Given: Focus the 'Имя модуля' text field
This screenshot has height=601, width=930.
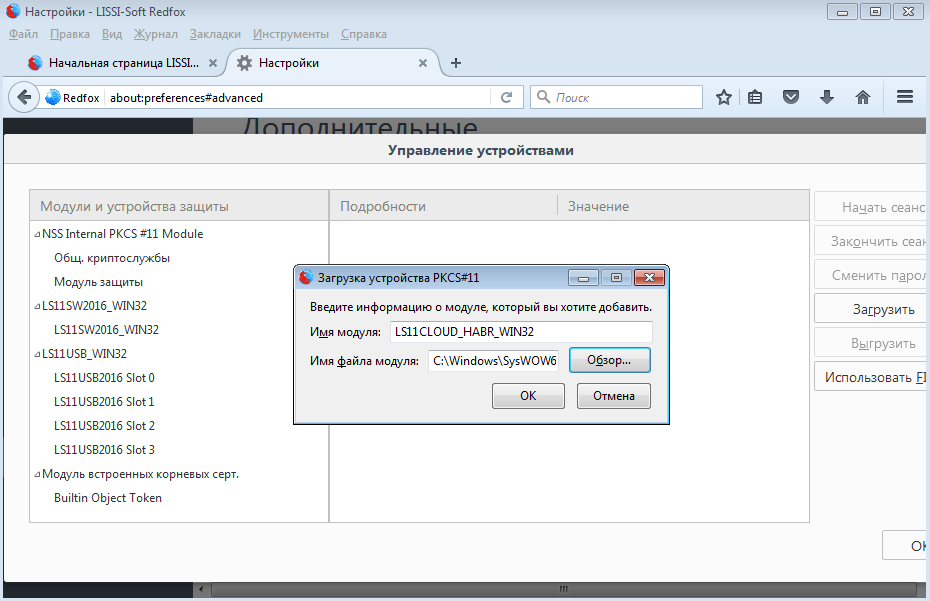Looking at the screenshot, I should tap(521, 332).
